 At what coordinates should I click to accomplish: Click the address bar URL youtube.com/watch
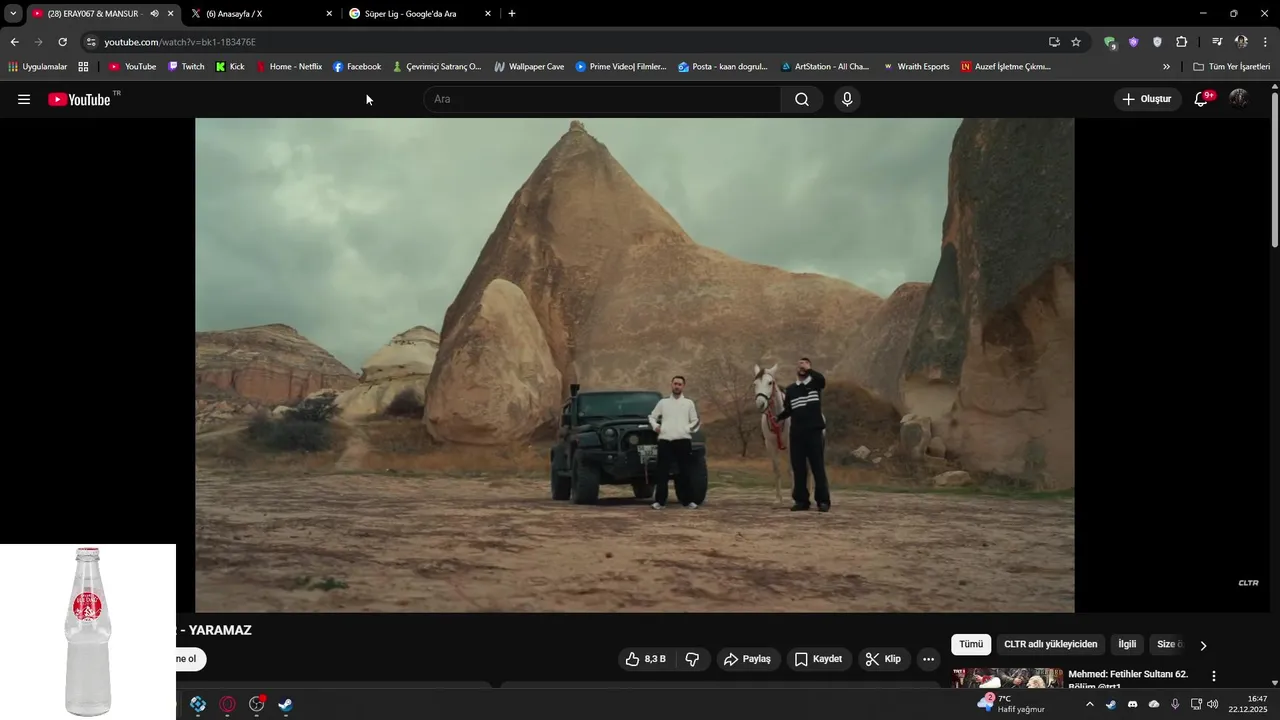click(180, 42)
